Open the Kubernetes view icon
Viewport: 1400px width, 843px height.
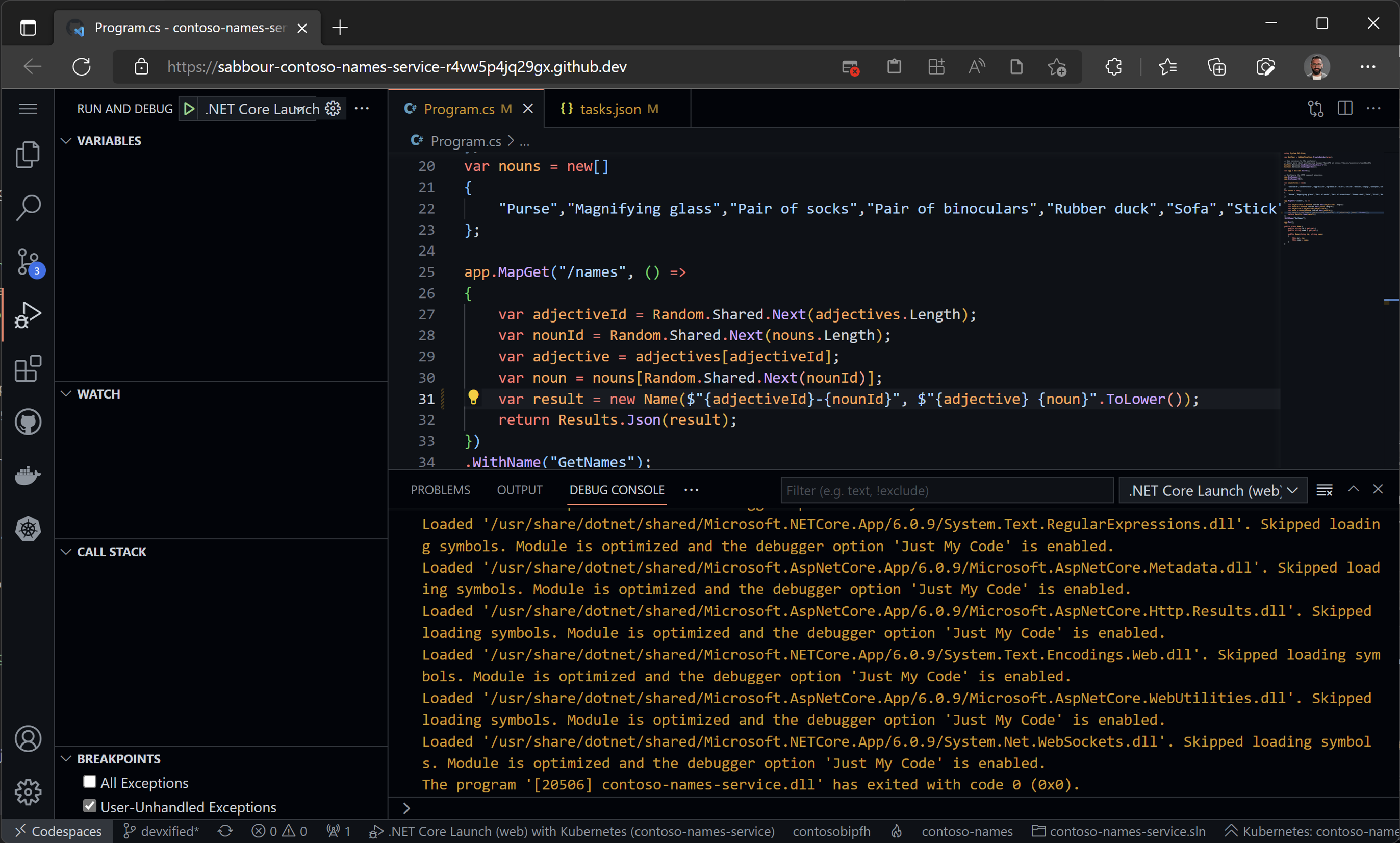27,529
